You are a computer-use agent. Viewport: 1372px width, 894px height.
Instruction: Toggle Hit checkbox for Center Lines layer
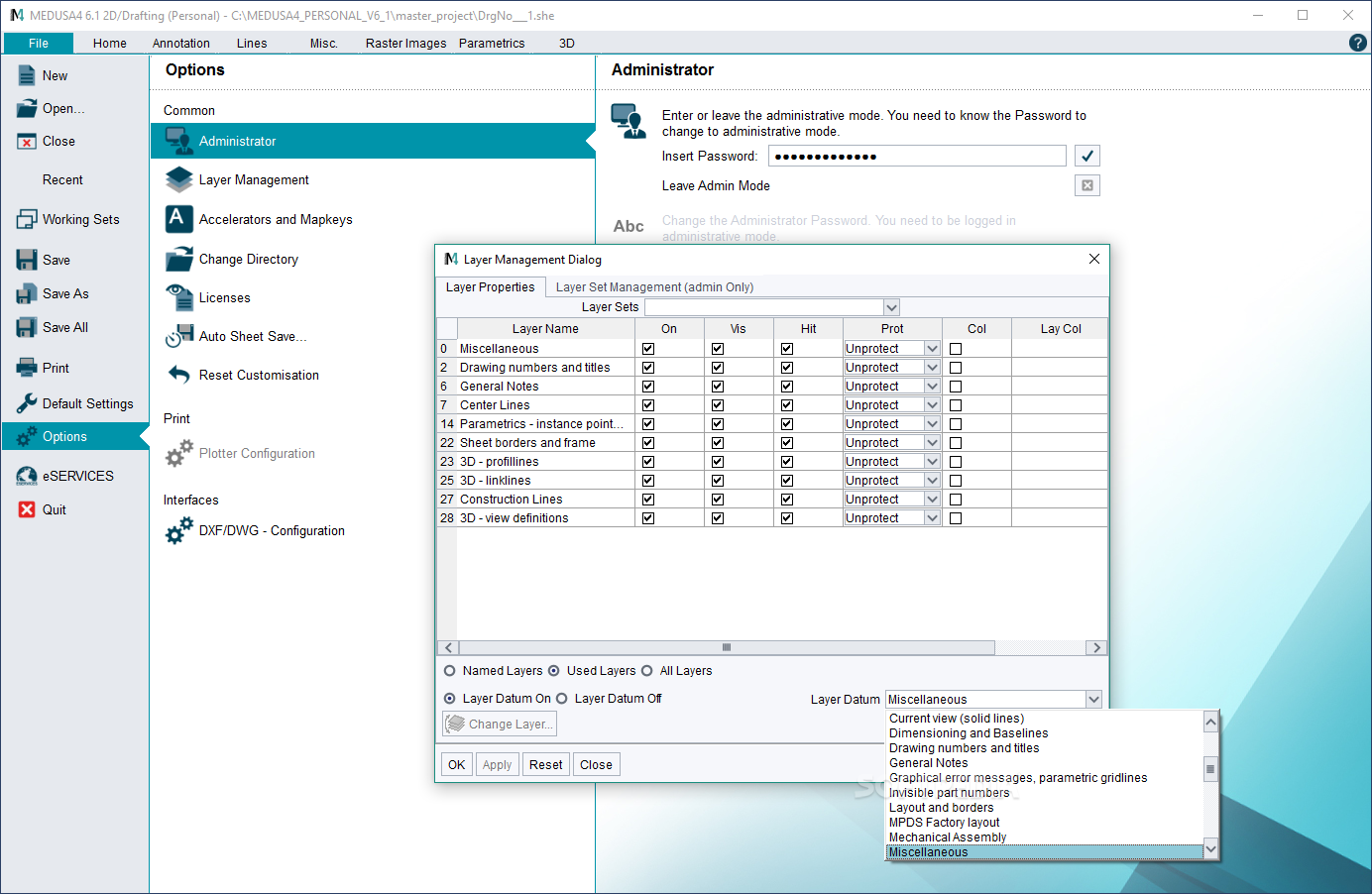787,405
